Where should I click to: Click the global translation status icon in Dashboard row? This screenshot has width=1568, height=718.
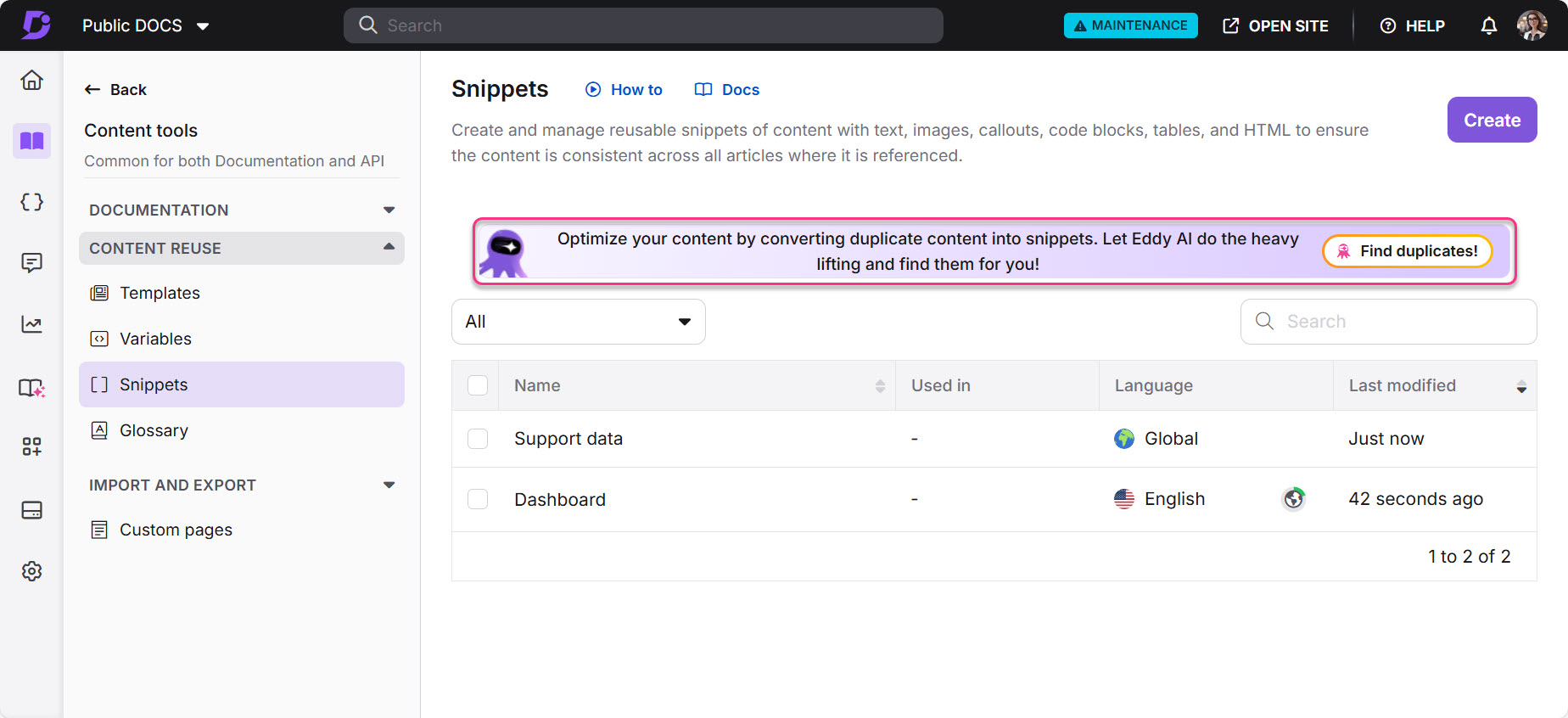click(1293, 498)
